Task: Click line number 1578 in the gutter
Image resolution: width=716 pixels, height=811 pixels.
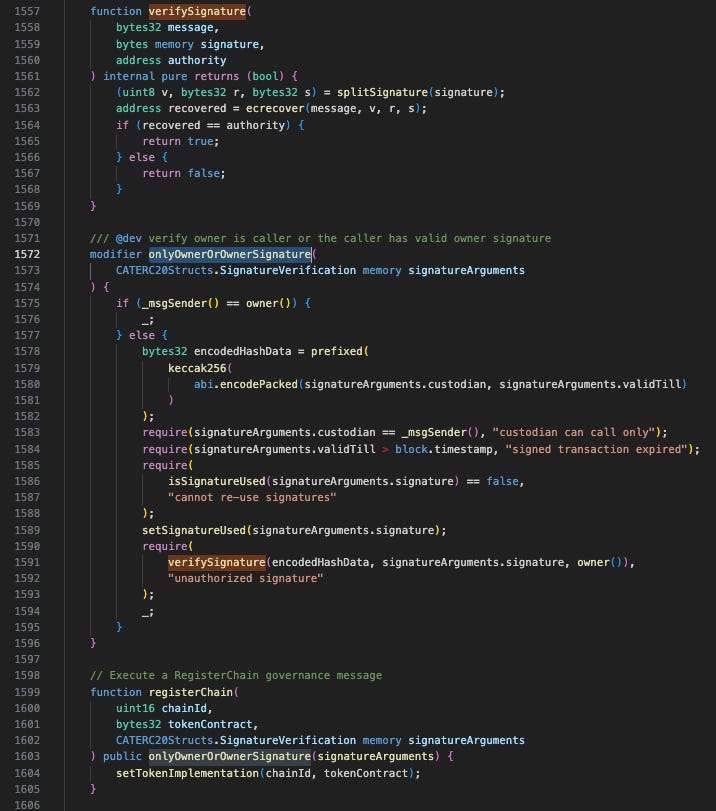Action: [27, 351]
